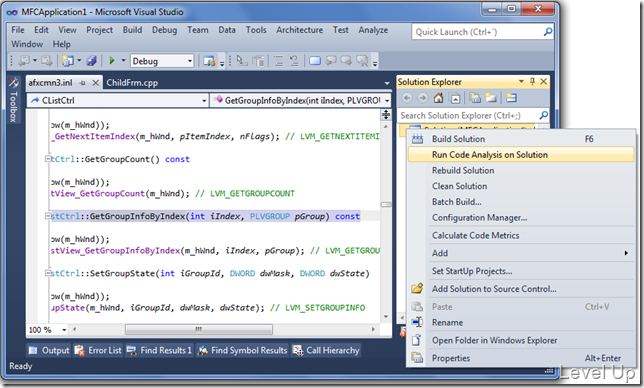Open the GetGroupInfoByIndex member dropdown

(x=387, y=101)
